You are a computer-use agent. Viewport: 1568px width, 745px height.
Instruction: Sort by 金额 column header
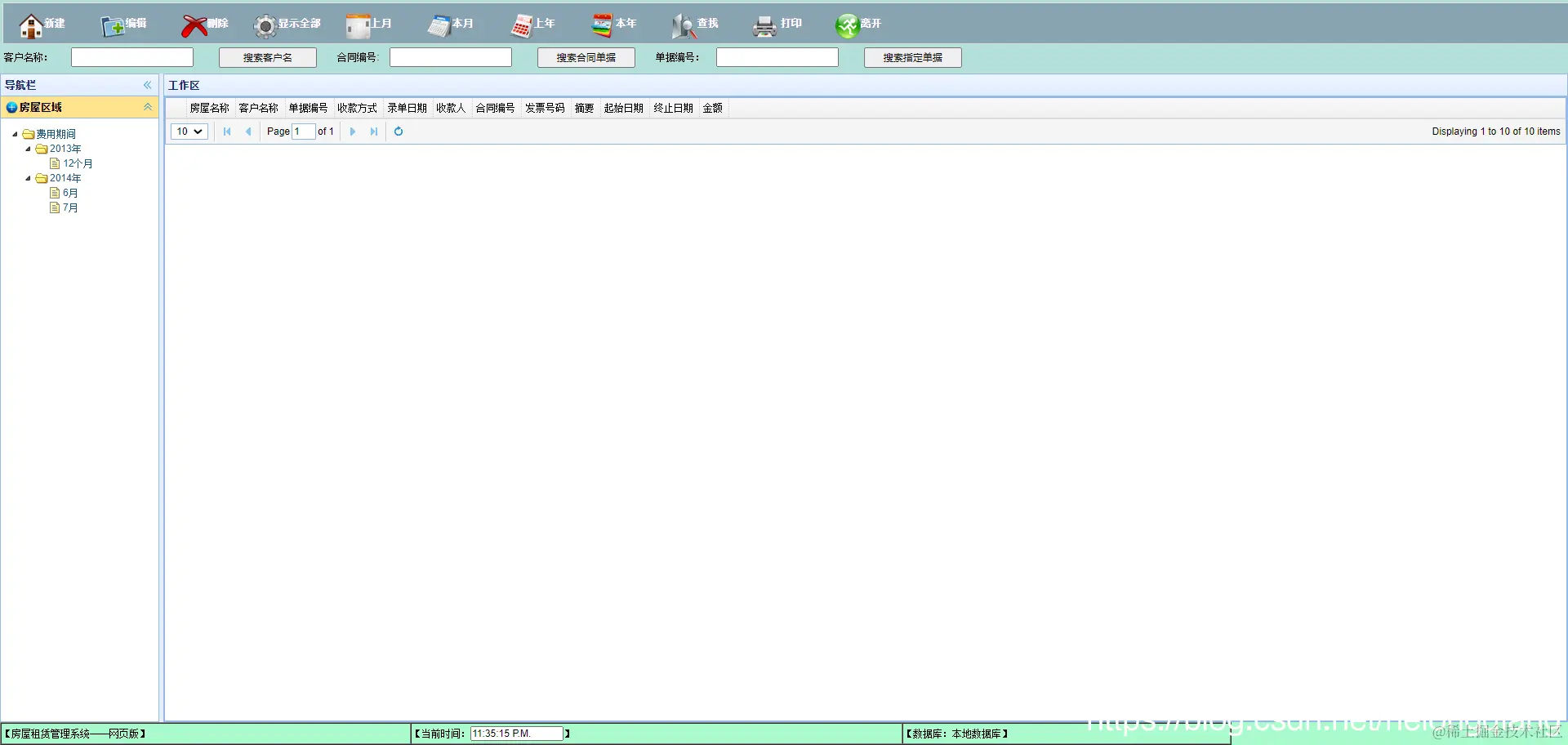click(x=712, y=108)
